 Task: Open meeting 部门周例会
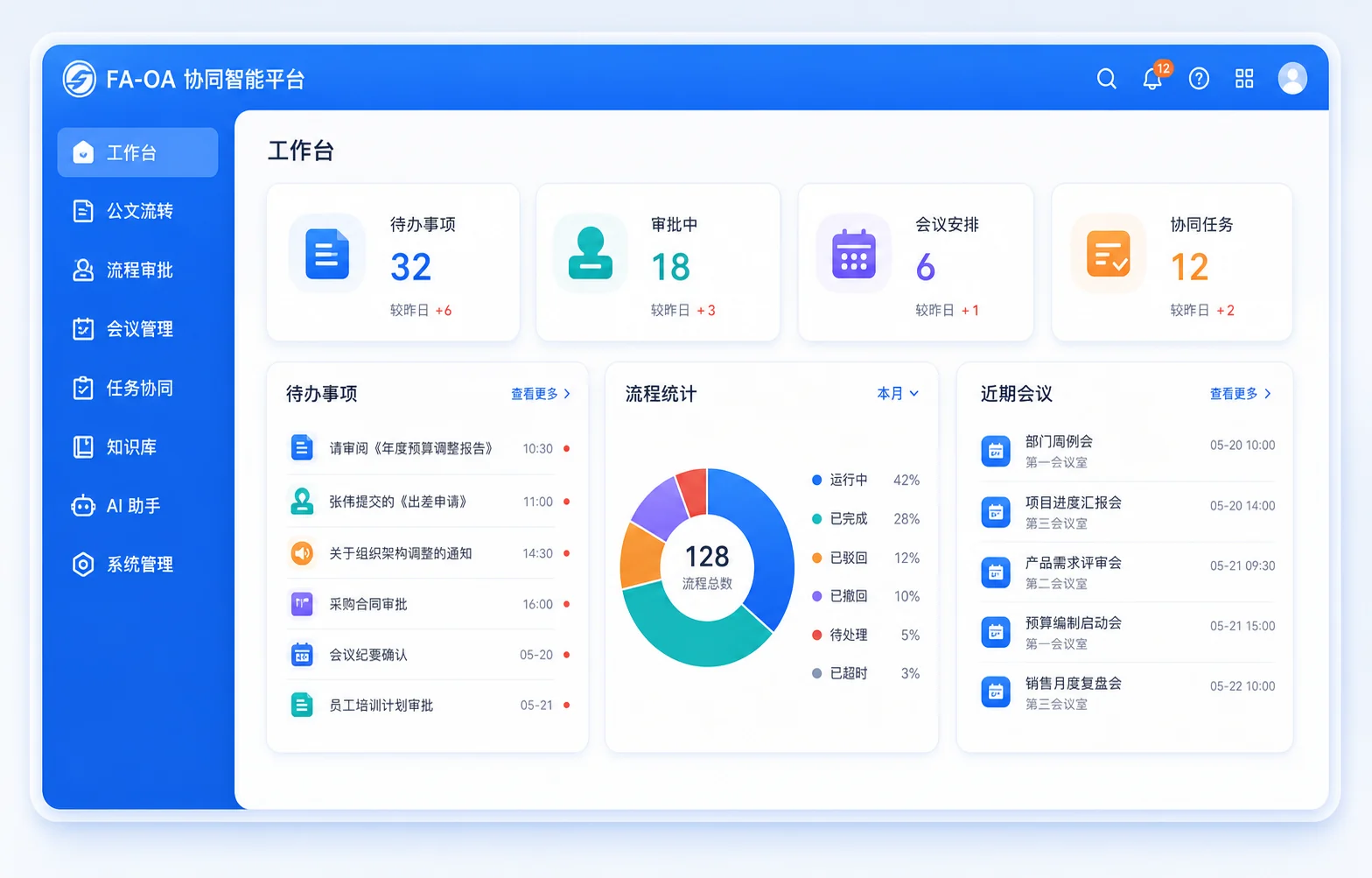[1127, 452]
